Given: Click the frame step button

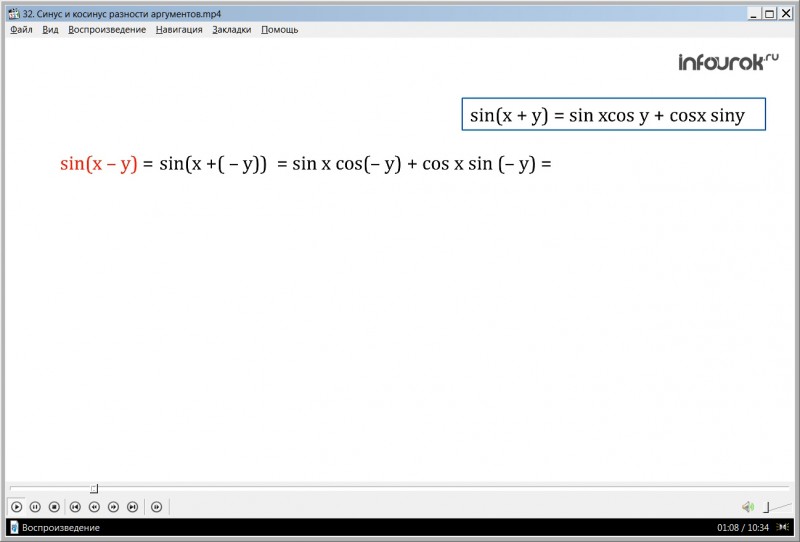Looking at the screenshot, I should click(157, 507).
